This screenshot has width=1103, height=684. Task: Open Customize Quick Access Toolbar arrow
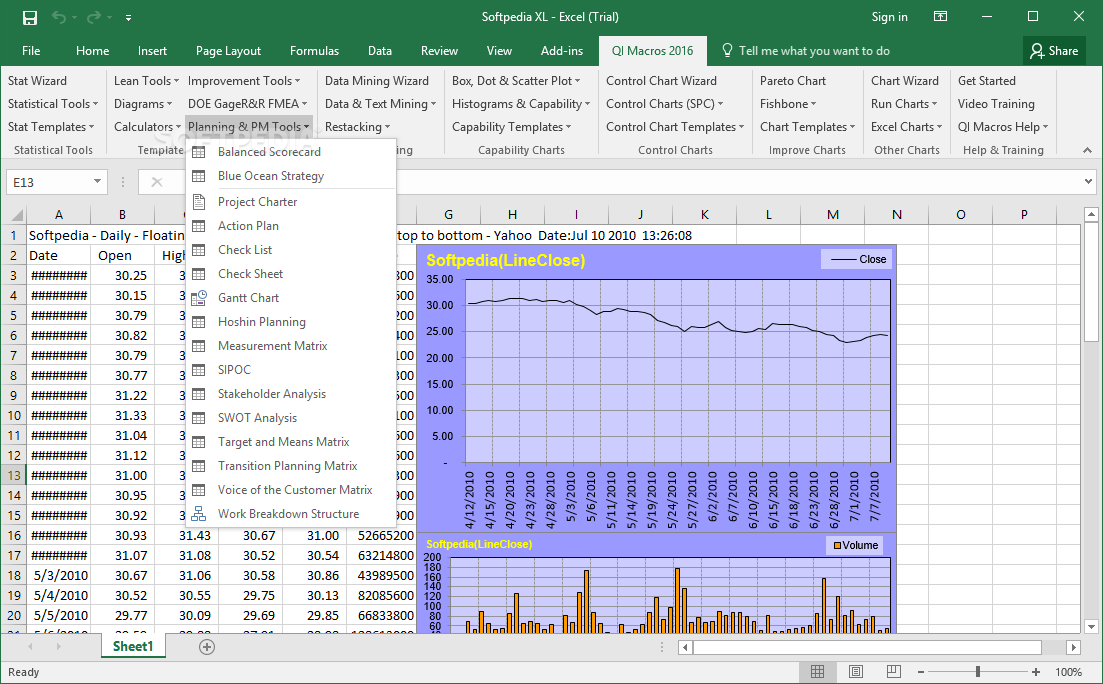click(128, 18)
